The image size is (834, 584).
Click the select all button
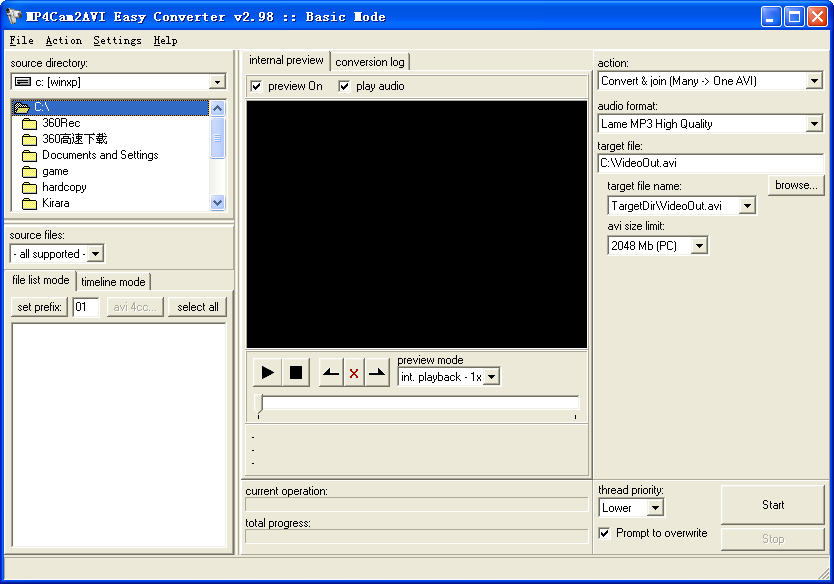(x=198, y=307)
